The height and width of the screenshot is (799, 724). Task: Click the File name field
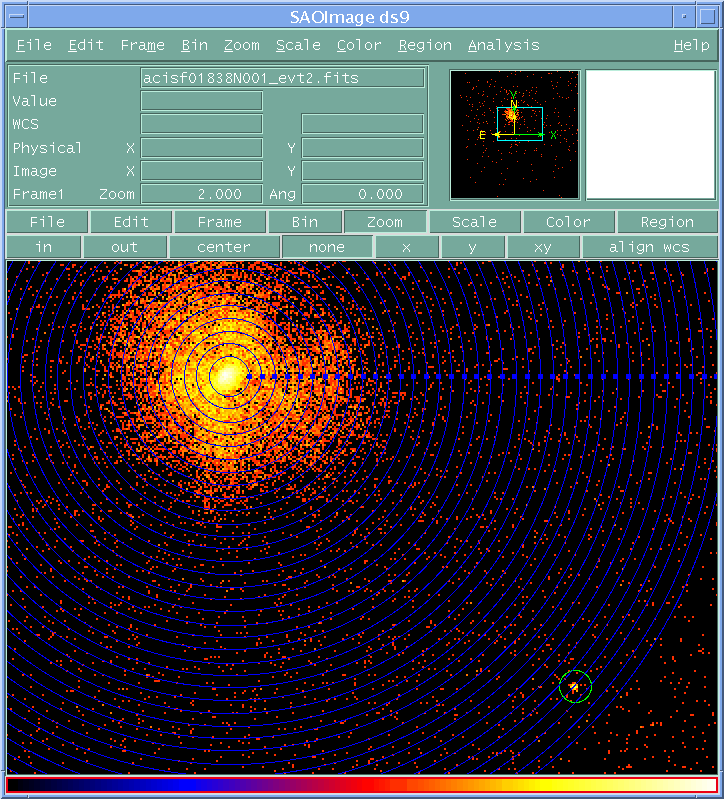pos(282,78)
